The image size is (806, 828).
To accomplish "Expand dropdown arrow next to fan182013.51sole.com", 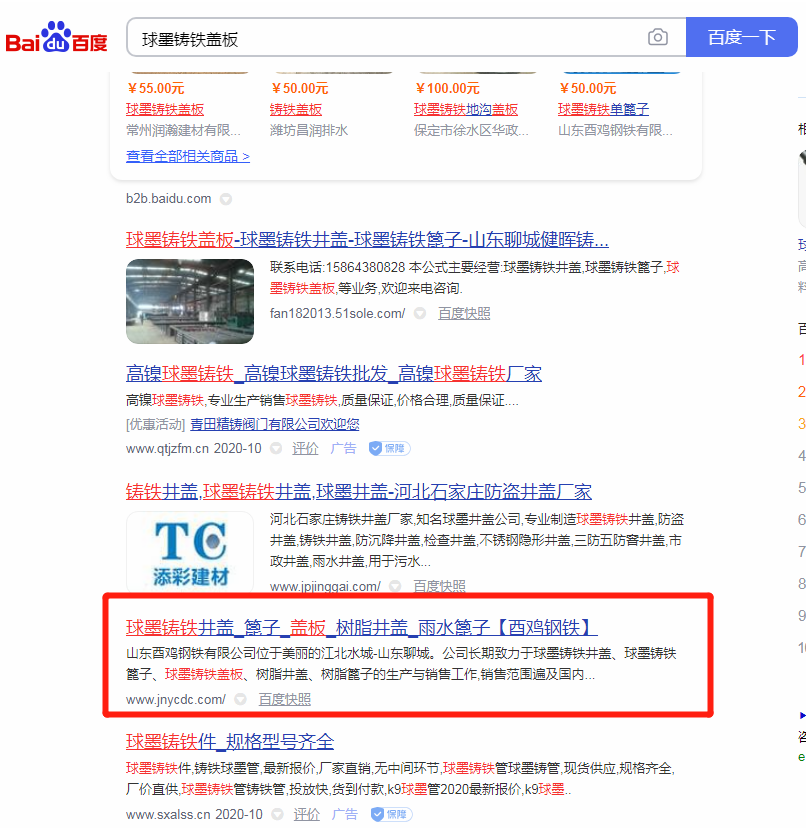I will pyautogui.click(x=420, y=314).
